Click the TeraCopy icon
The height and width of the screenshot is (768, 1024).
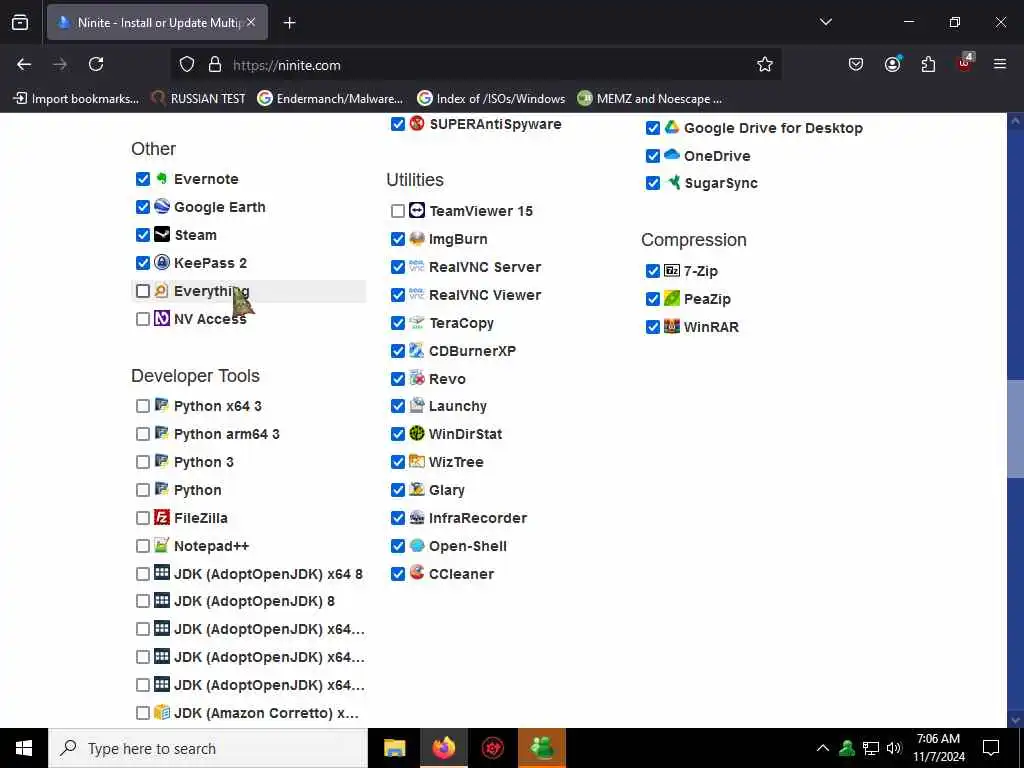(x=417, y=323)
